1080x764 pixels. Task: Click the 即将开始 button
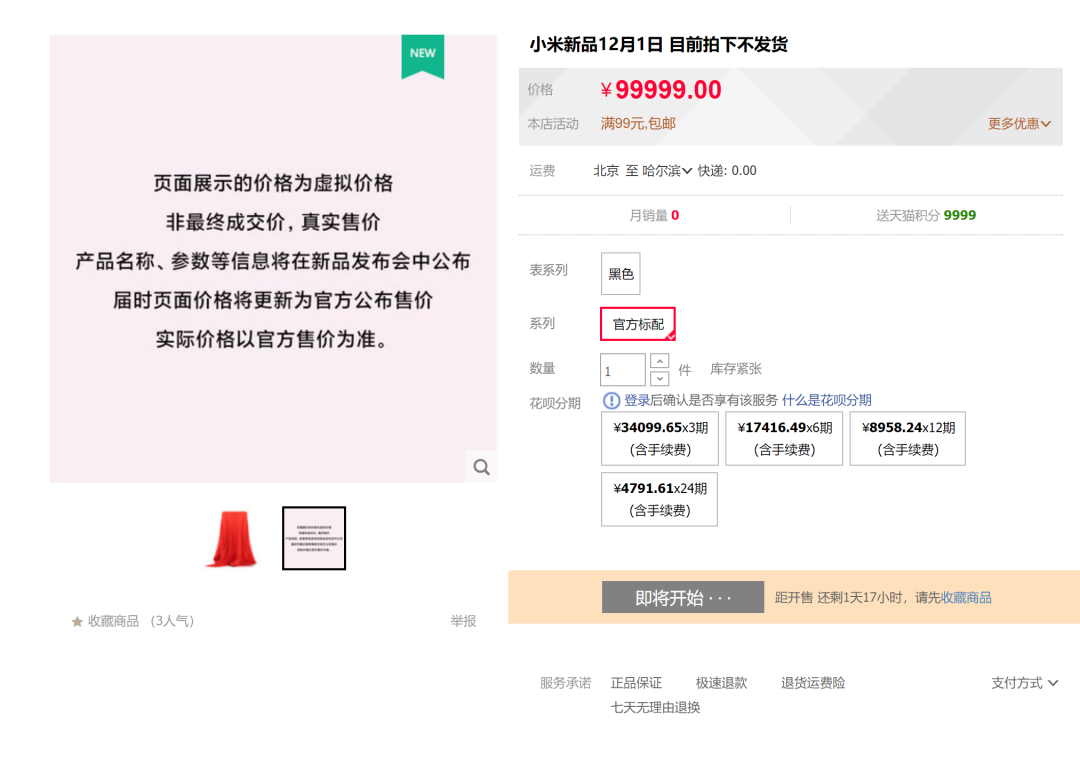click(683, 597)
